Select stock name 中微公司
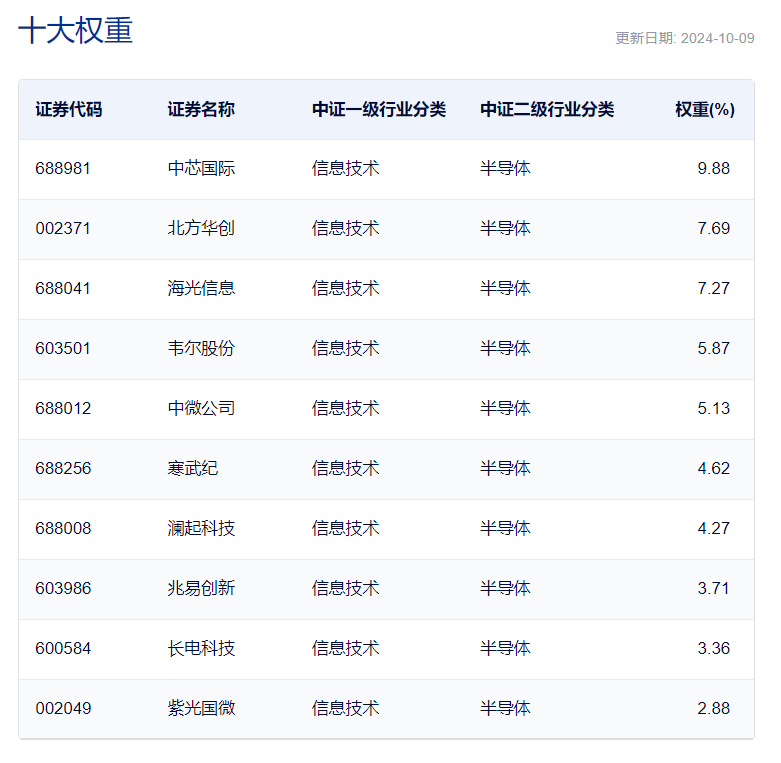Image resolution: width=781 pixels, height=763 pixels. [x=201, y=408]
